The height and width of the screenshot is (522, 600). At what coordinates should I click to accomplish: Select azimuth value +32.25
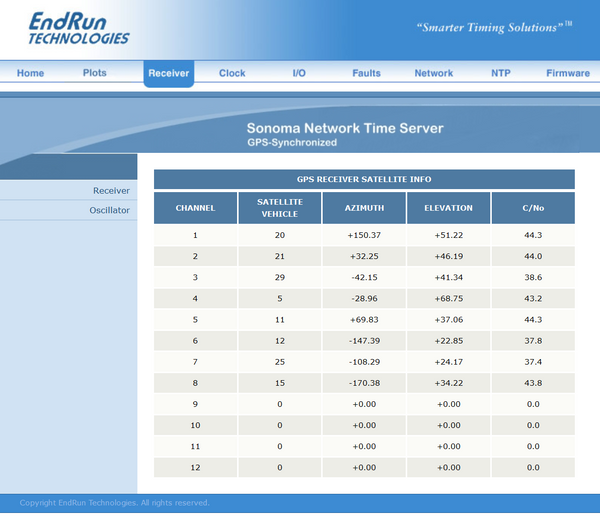[364, 256]
